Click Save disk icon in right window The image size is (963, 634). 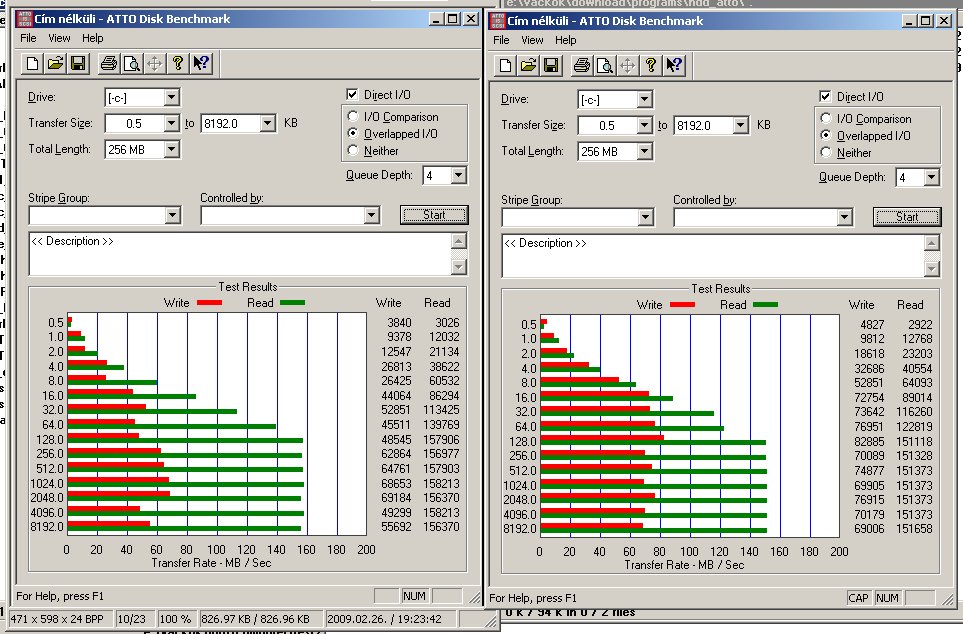[551, 65]
